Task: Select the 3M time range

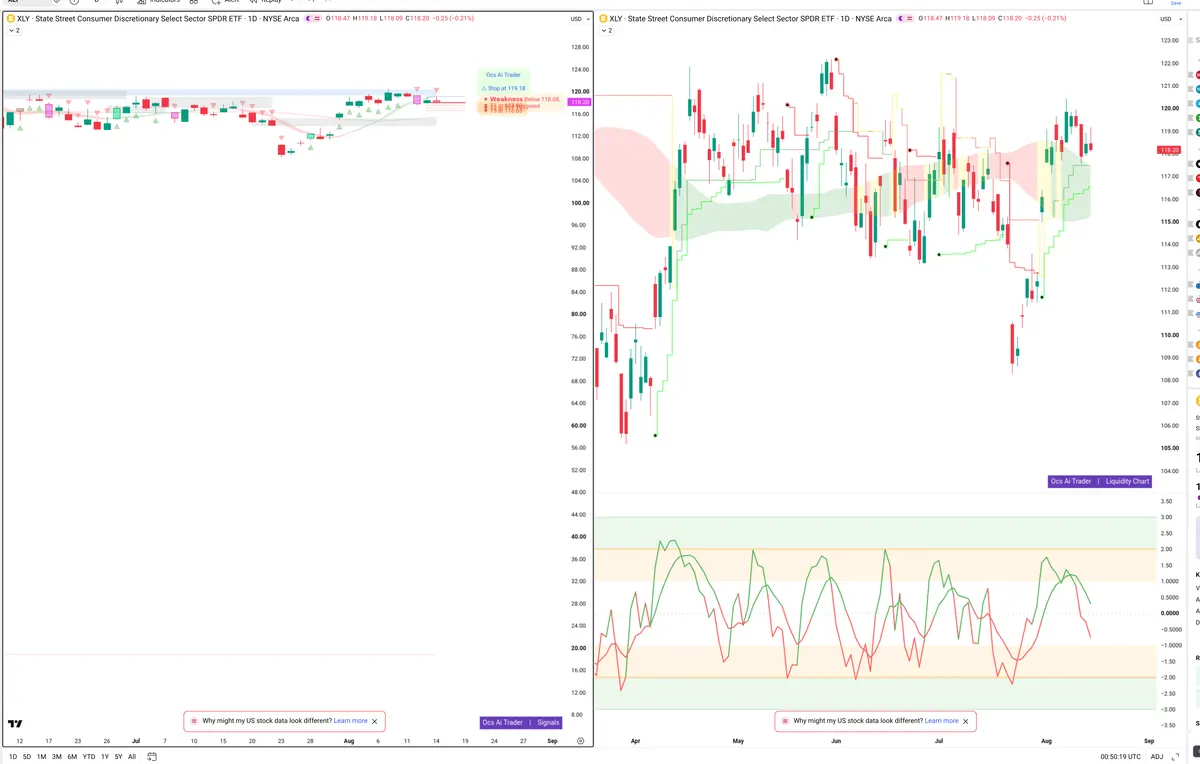Action: tap(57, 757)
